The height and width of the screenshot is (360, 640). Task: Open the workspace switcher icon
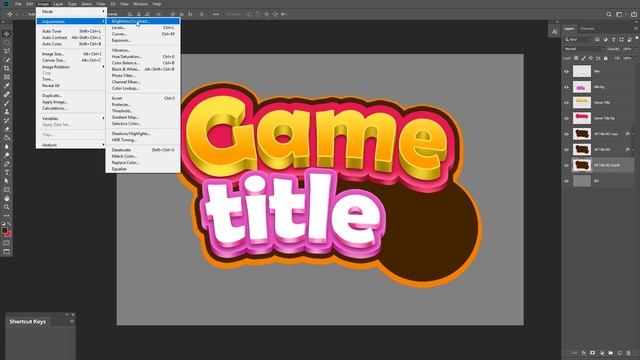pos(619,14)
